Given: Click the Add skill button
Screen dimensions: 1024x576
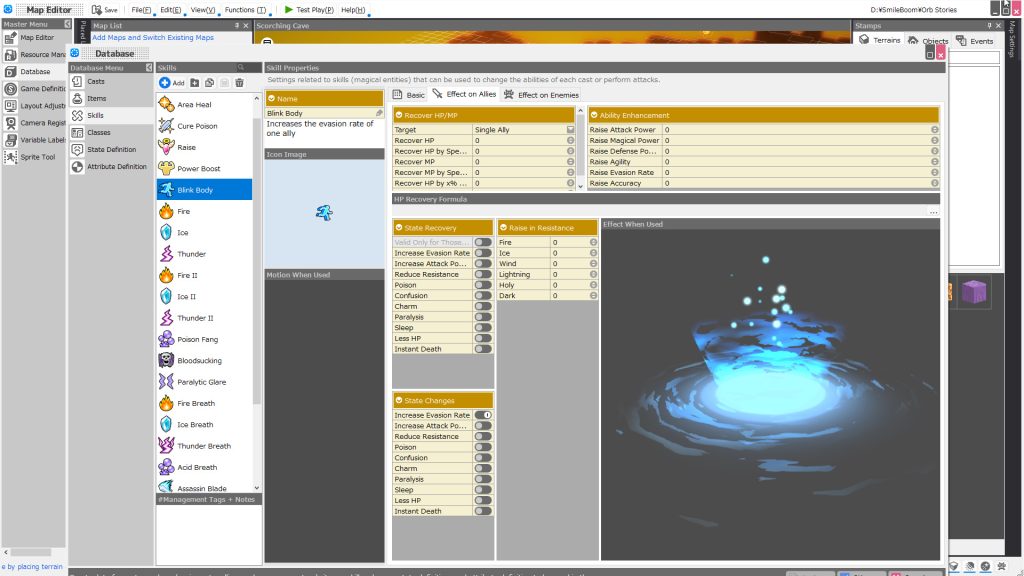Looking at the screenshot, I should 172,83.
